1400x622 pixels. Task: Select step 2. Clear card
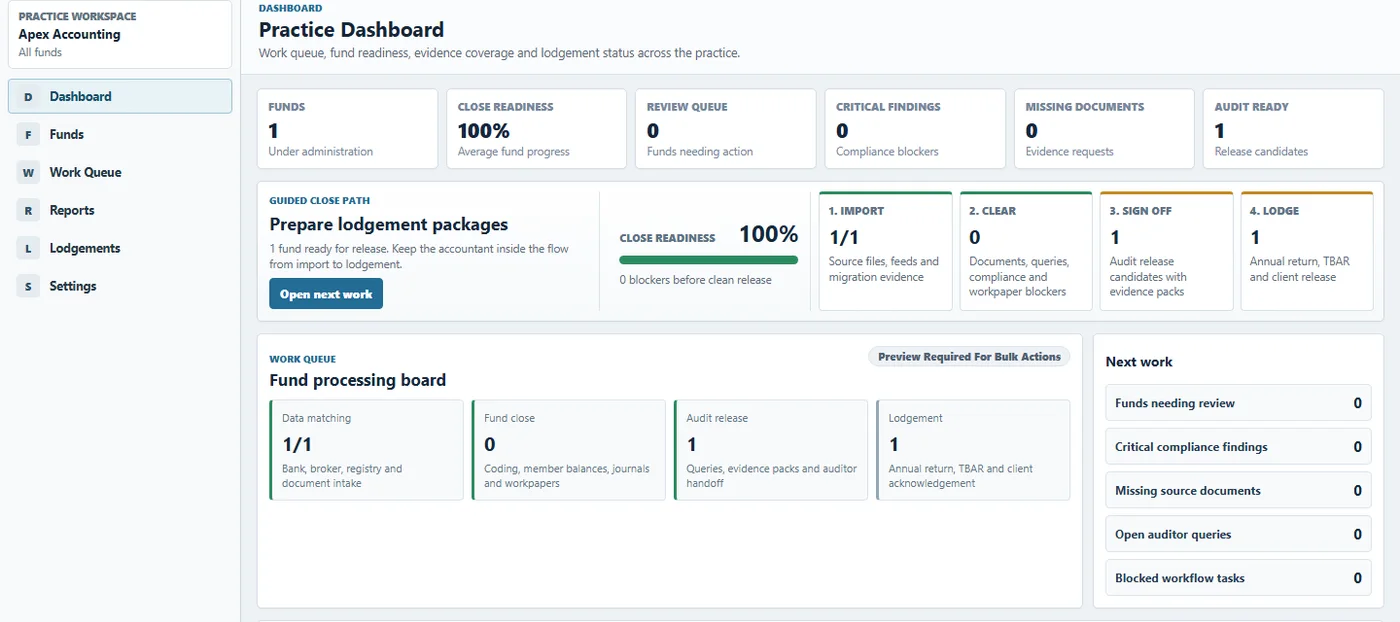1026,251
